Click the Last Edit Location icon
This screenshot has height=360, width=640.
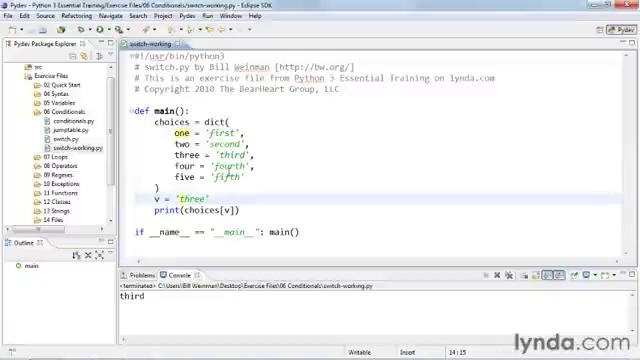pos(210,29)
